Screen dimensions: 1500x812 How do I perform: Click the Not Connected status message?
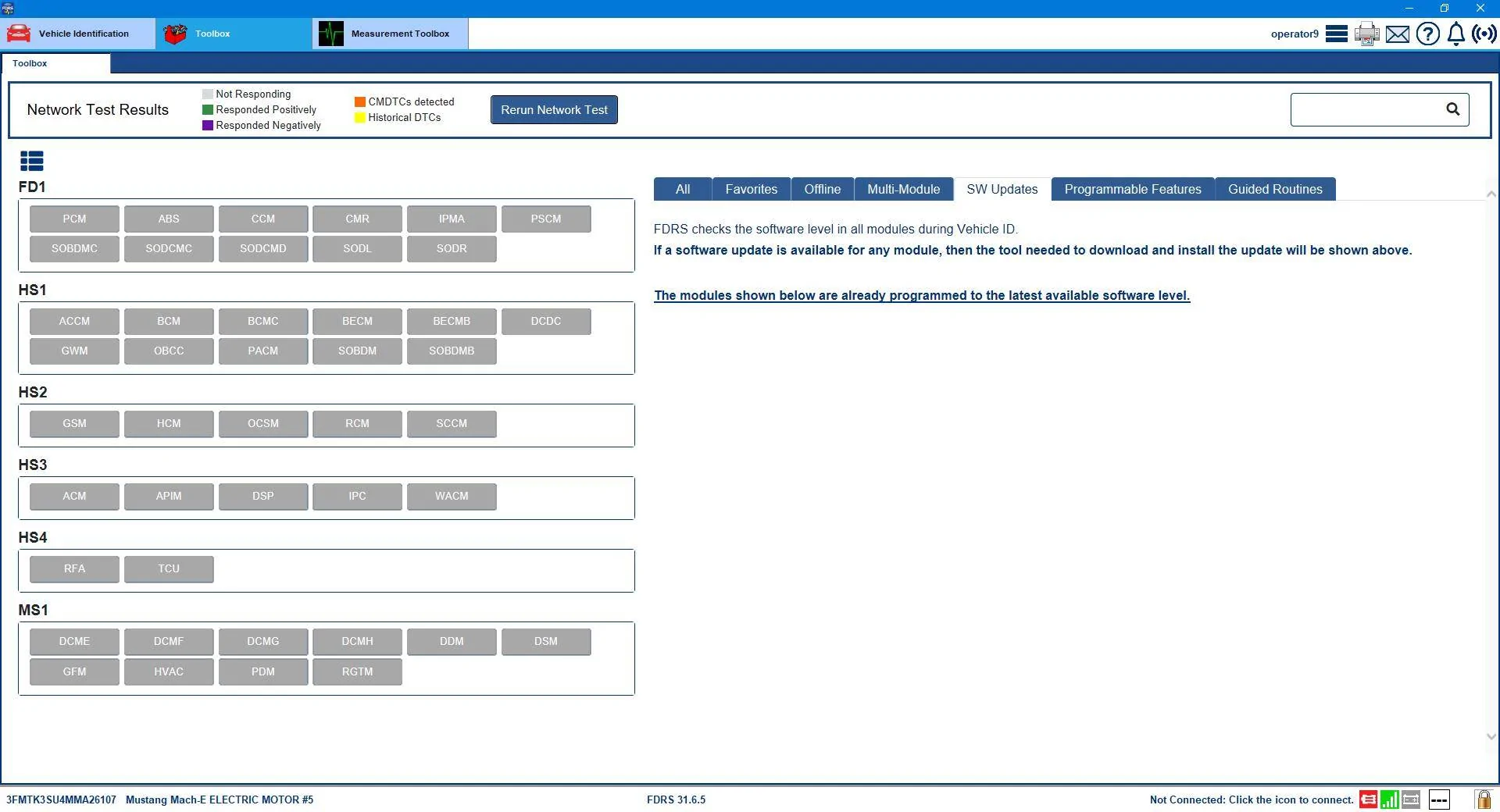click(1252, 800)
